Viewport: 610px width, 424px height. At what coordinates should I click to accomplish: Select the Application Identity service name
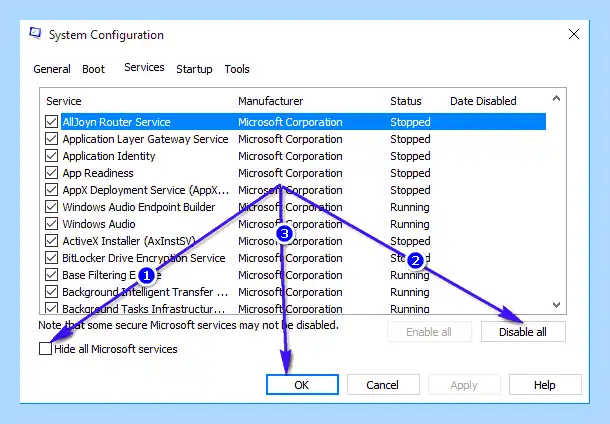[109, 156]
